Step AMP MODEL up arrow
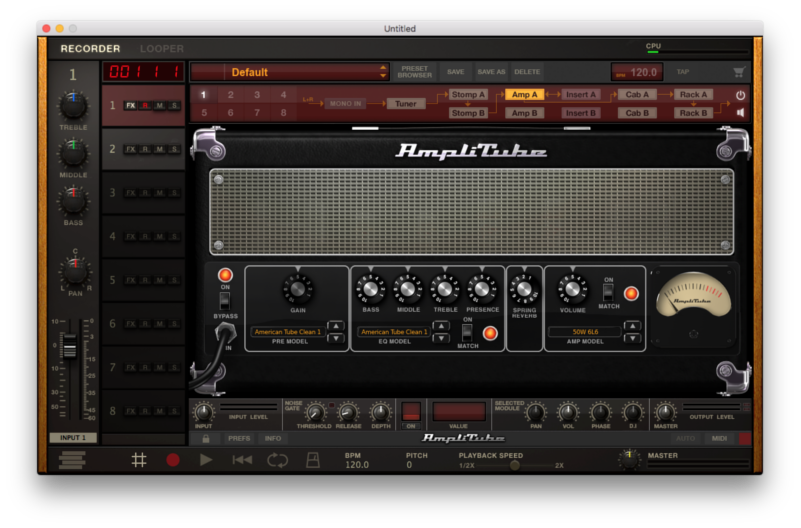 pos(632,326)
